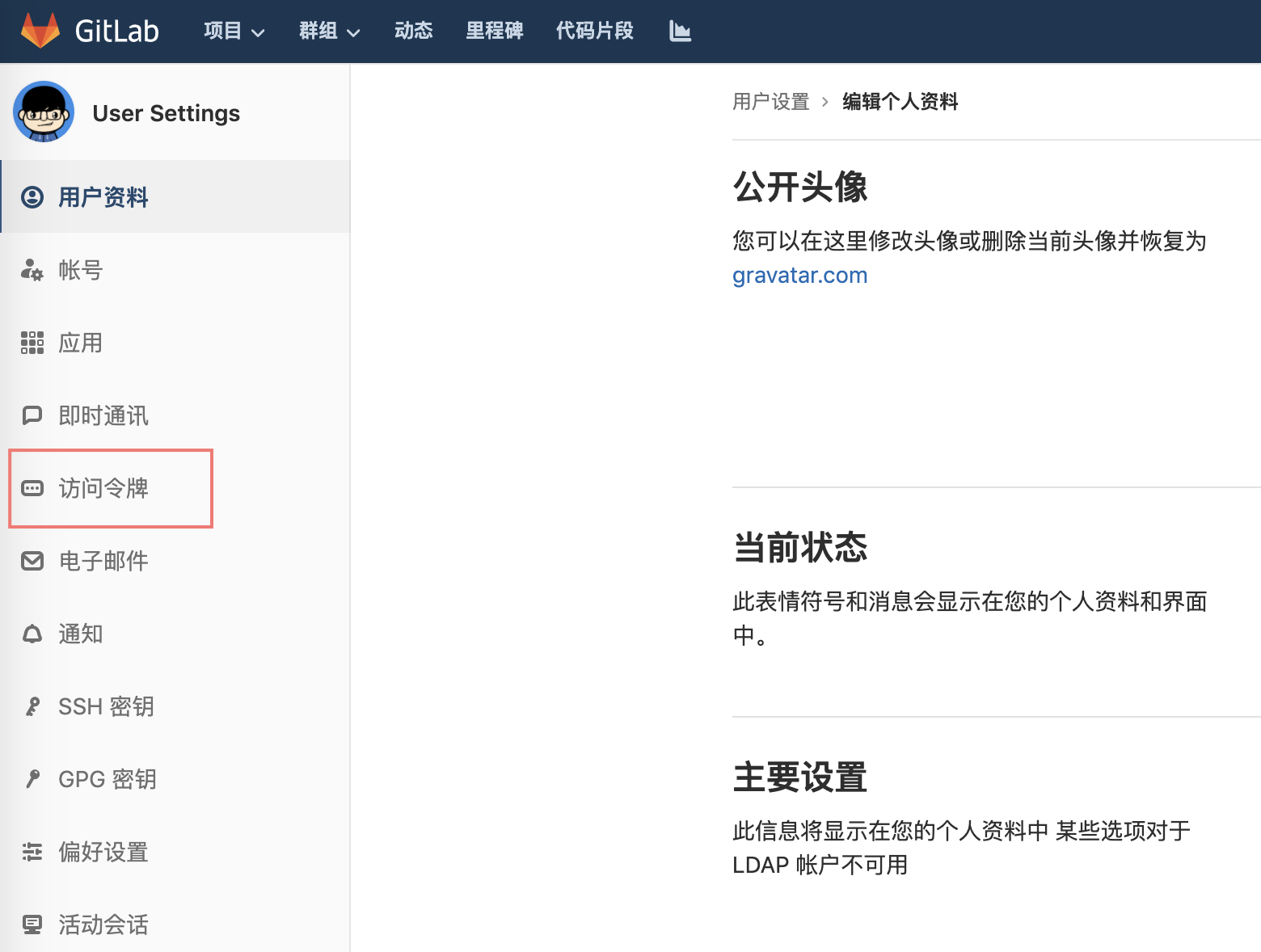The width and height of the screenshot is (1261, 952).
Task: Click the User Settings avatar image
Action: pyautogui.click(x=43, y=112)
